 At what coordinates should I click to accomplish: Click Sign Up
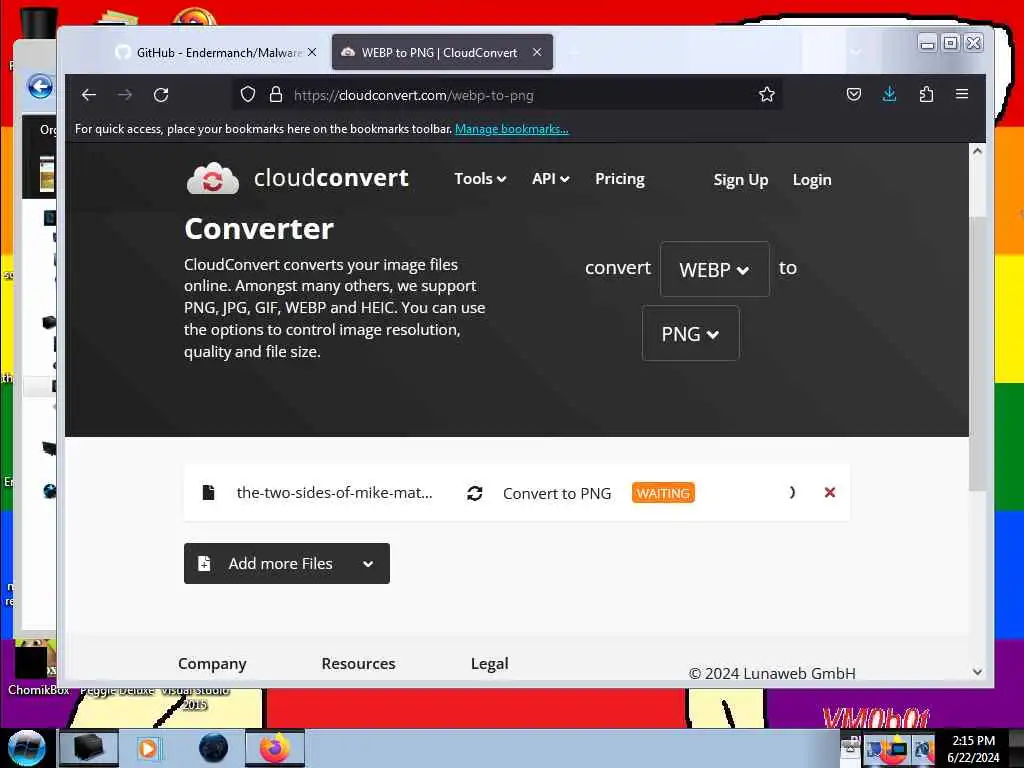pos(741,180)
